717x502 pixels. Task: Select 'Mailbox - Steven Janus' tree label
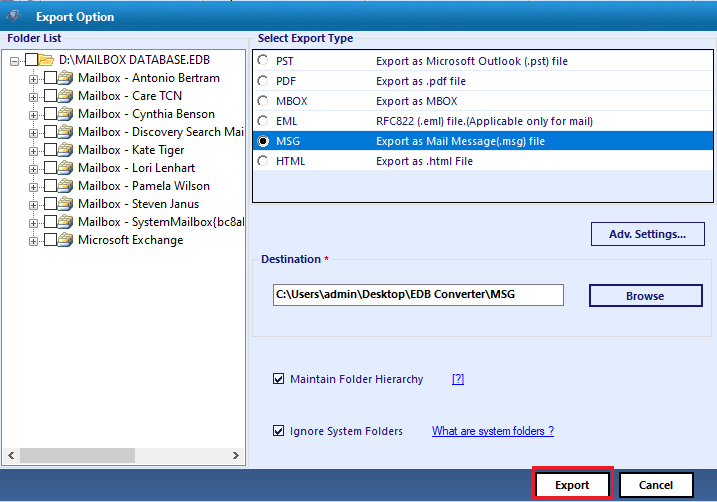coord(139,204)
